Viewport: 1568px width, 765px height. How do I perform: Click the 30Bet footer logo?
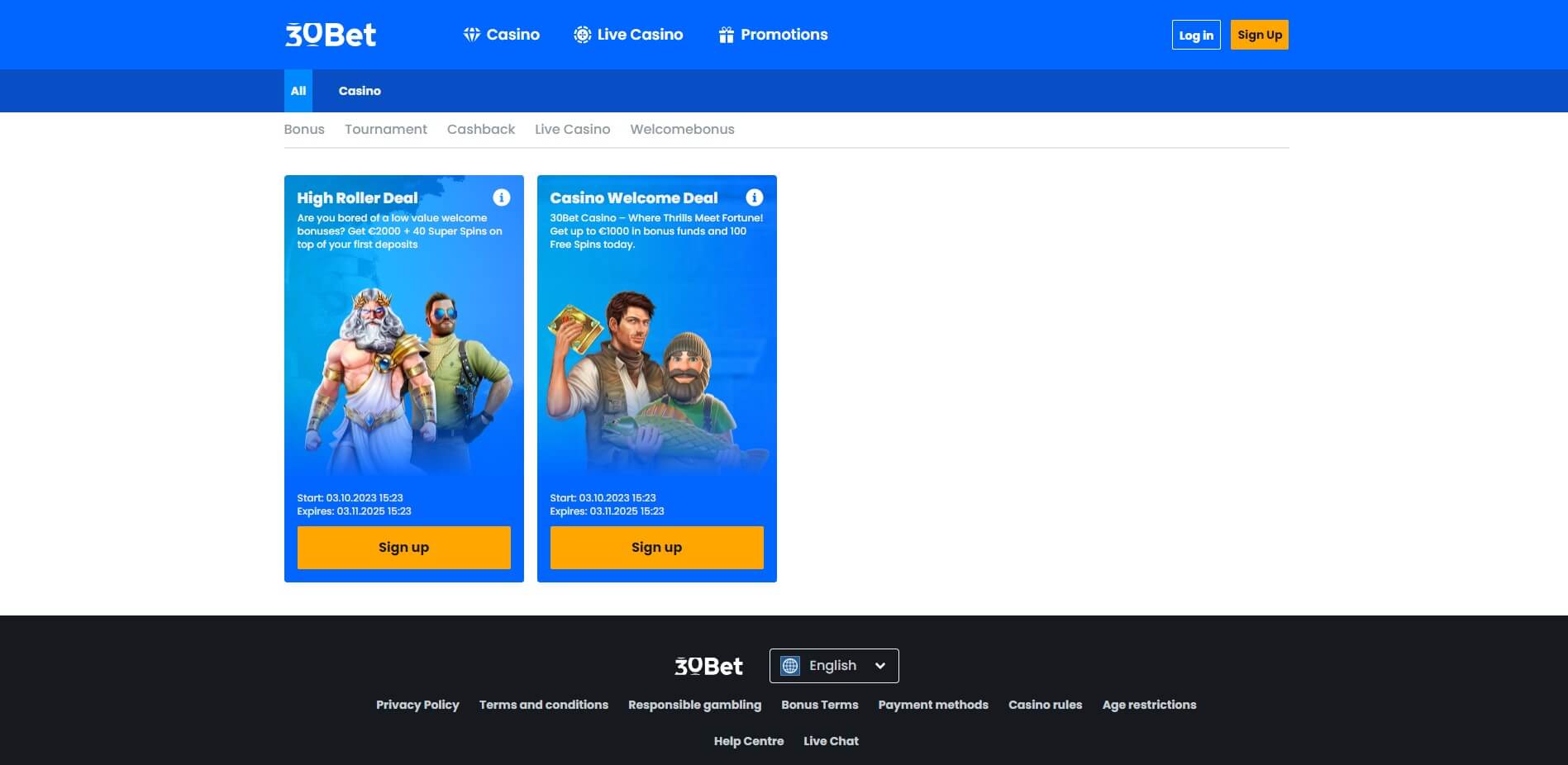point(708,666)
